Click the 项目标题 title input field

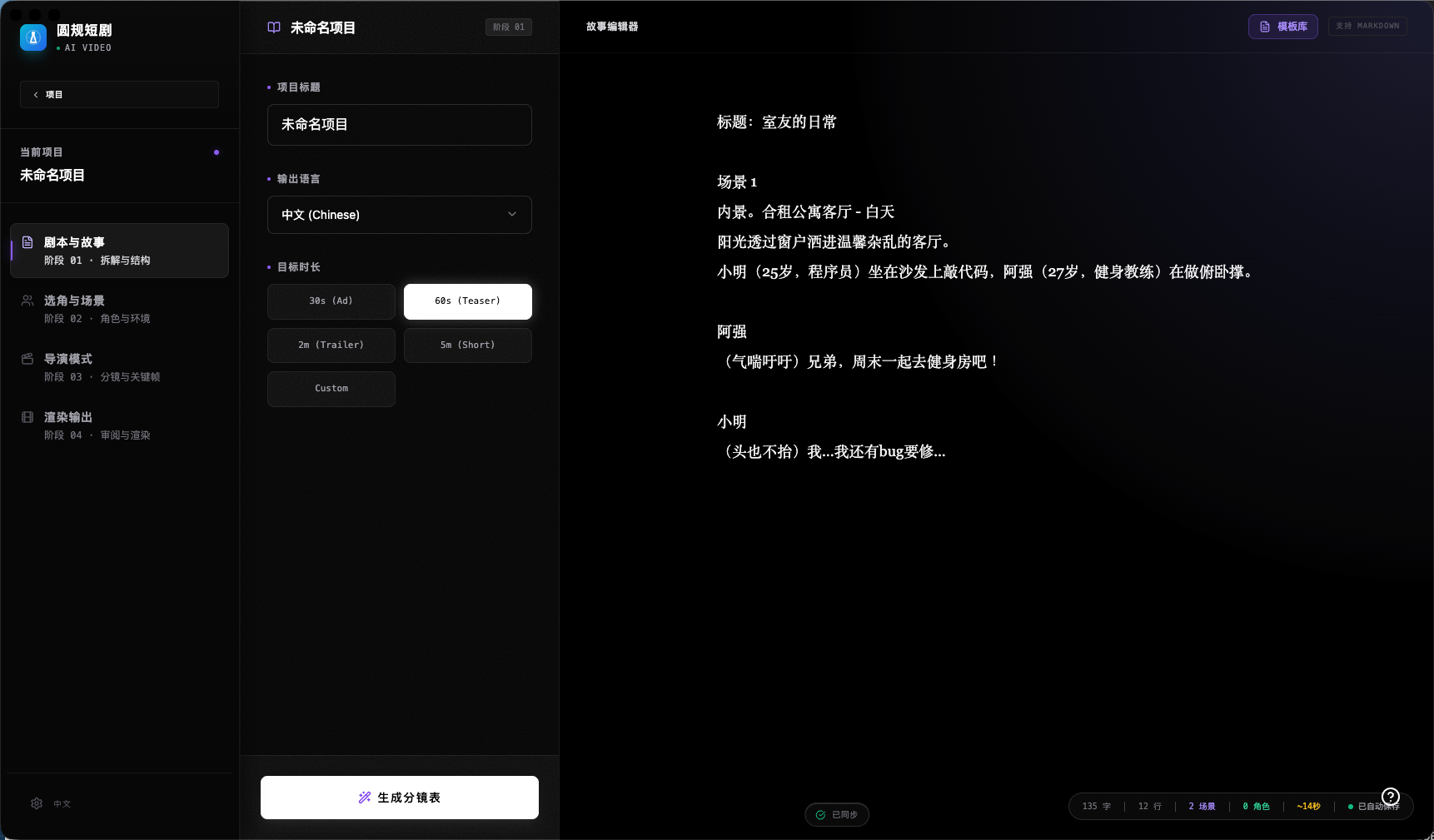click(399, 125)
